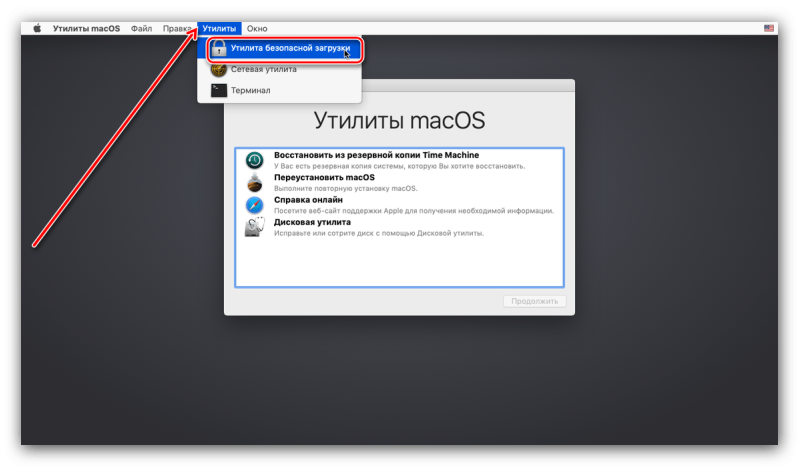The image size is (800, 467).
Task: Choose Утилита безопасной загрузки menu entry
Action: click(280, 48)
